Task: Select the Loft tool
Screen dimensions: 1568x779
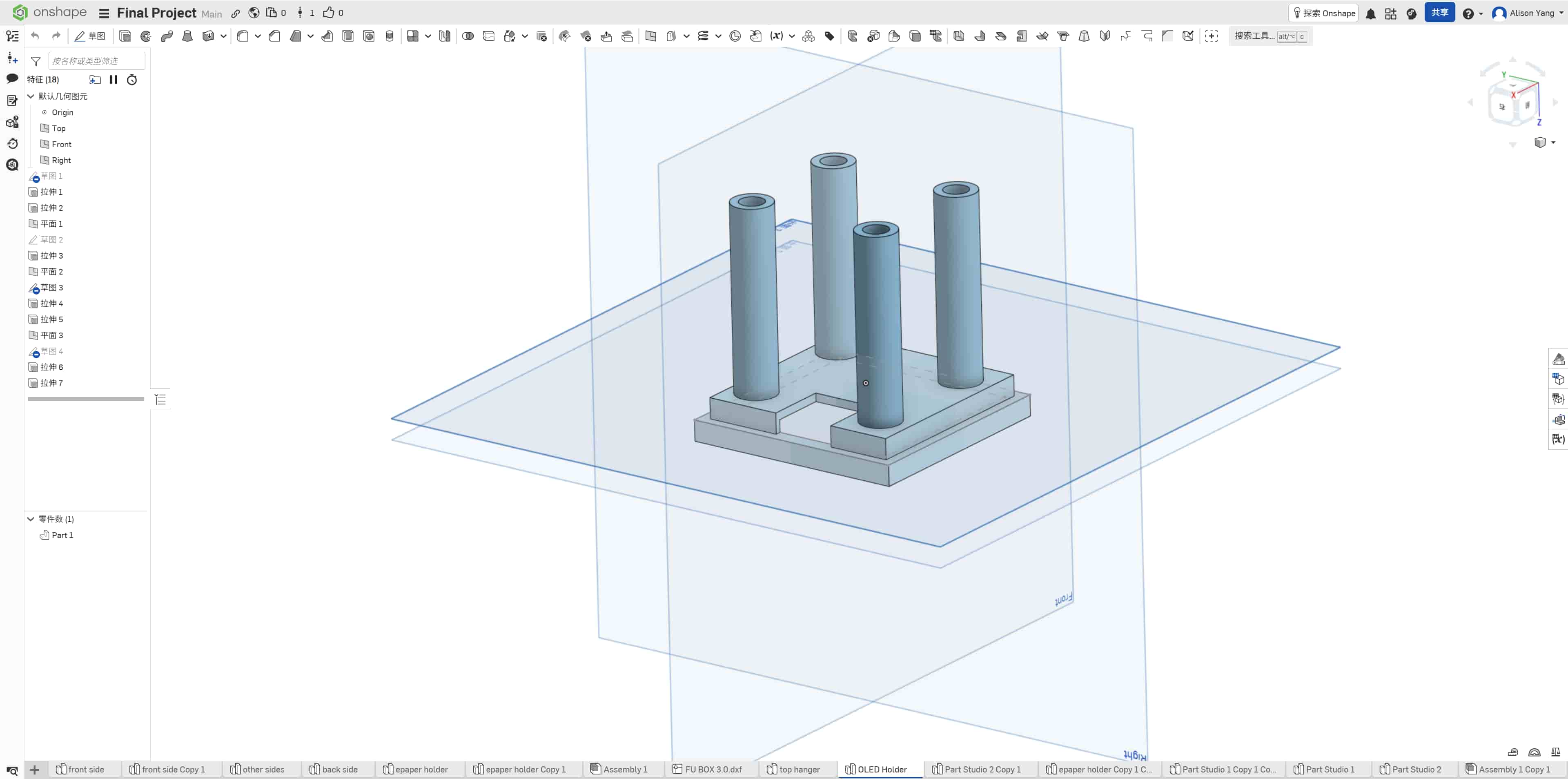Action: pos(187,36)
